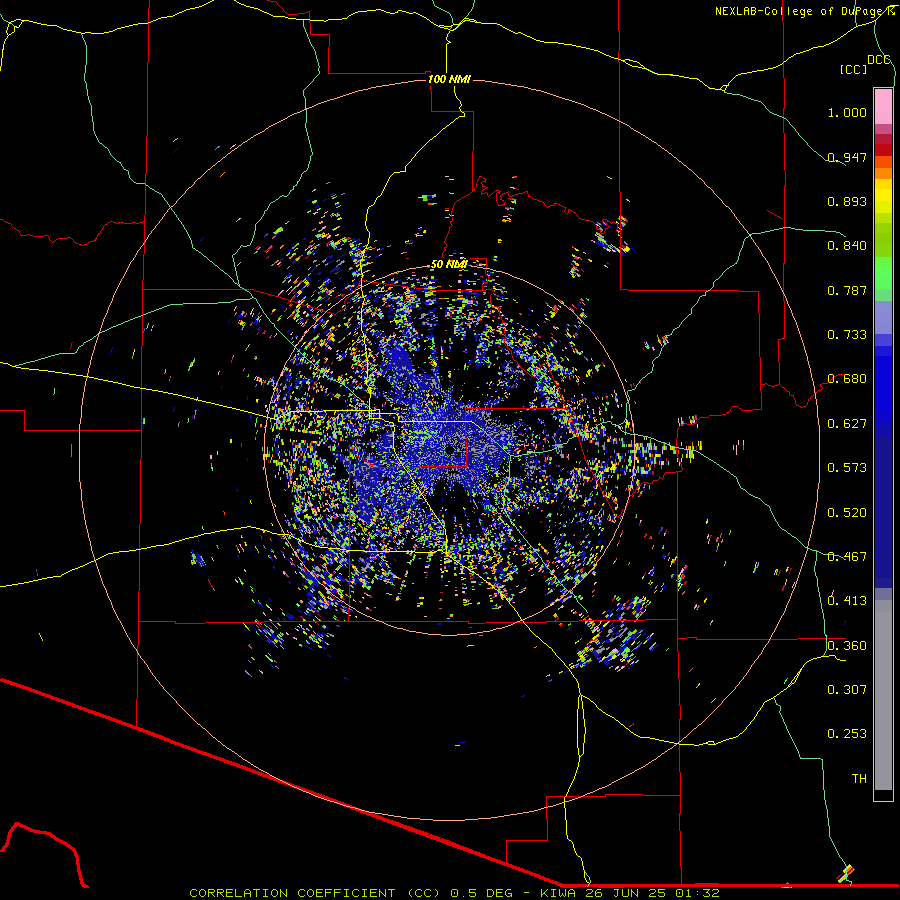This screenshot has height=900, width=900.
Task: Pick the gray segment of color bar
Action: click(883, 695)
